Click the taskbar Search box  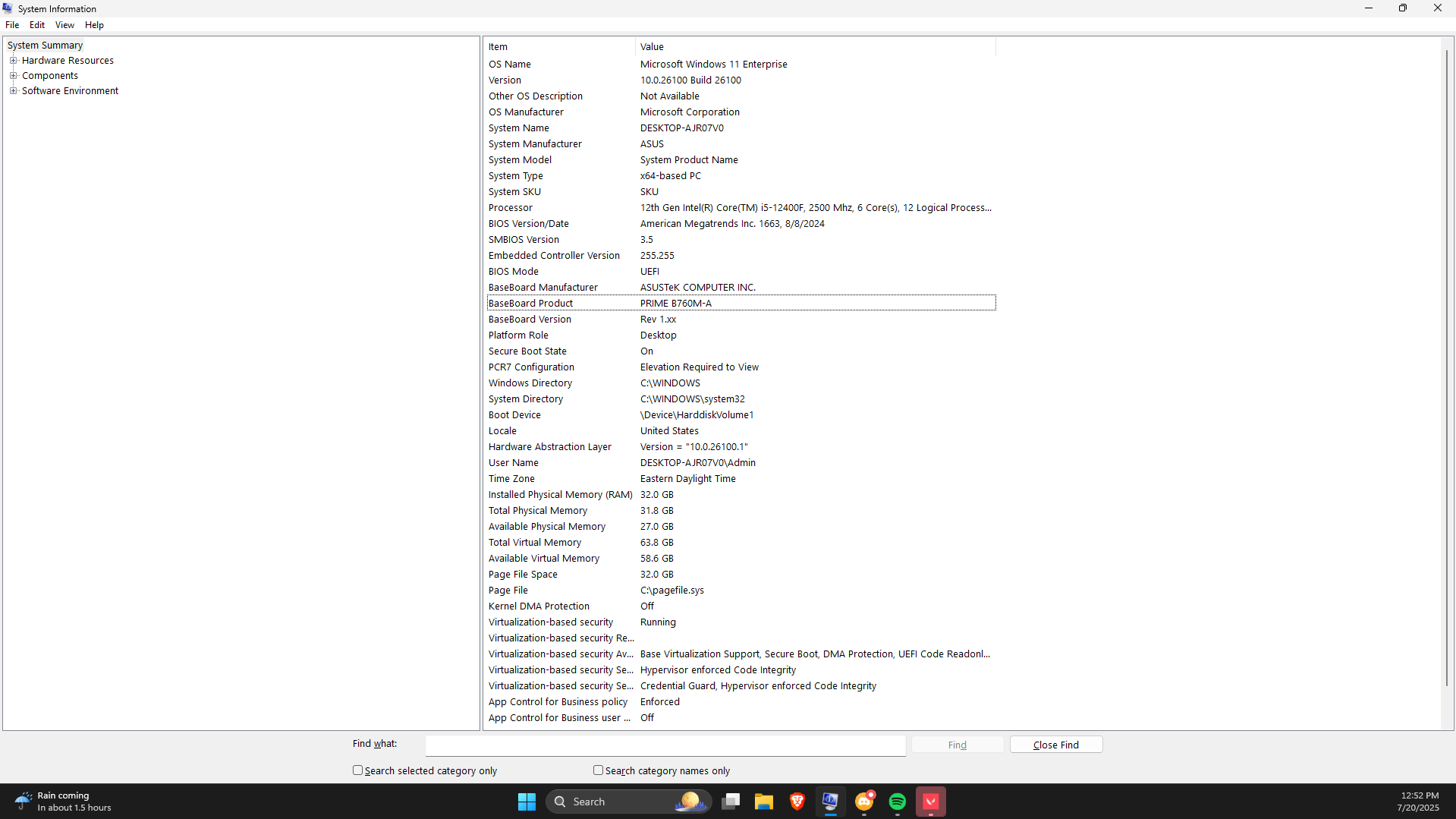[628, 802]
